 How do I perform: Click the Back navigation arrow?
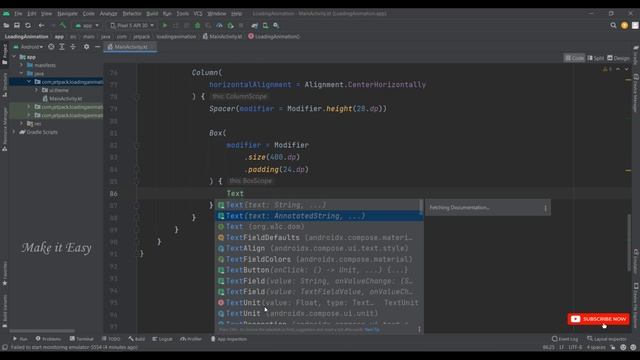point(41,25)
